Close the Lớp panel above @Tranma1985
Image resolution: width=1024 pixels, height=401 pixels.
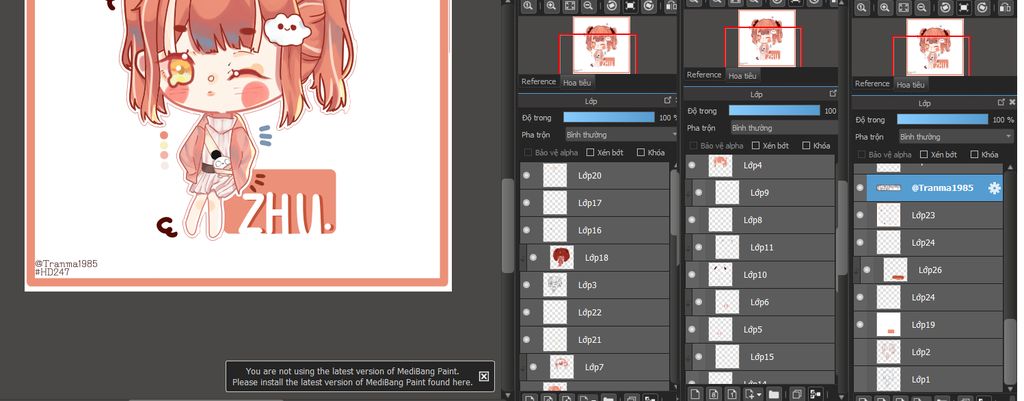[1012, 103]
